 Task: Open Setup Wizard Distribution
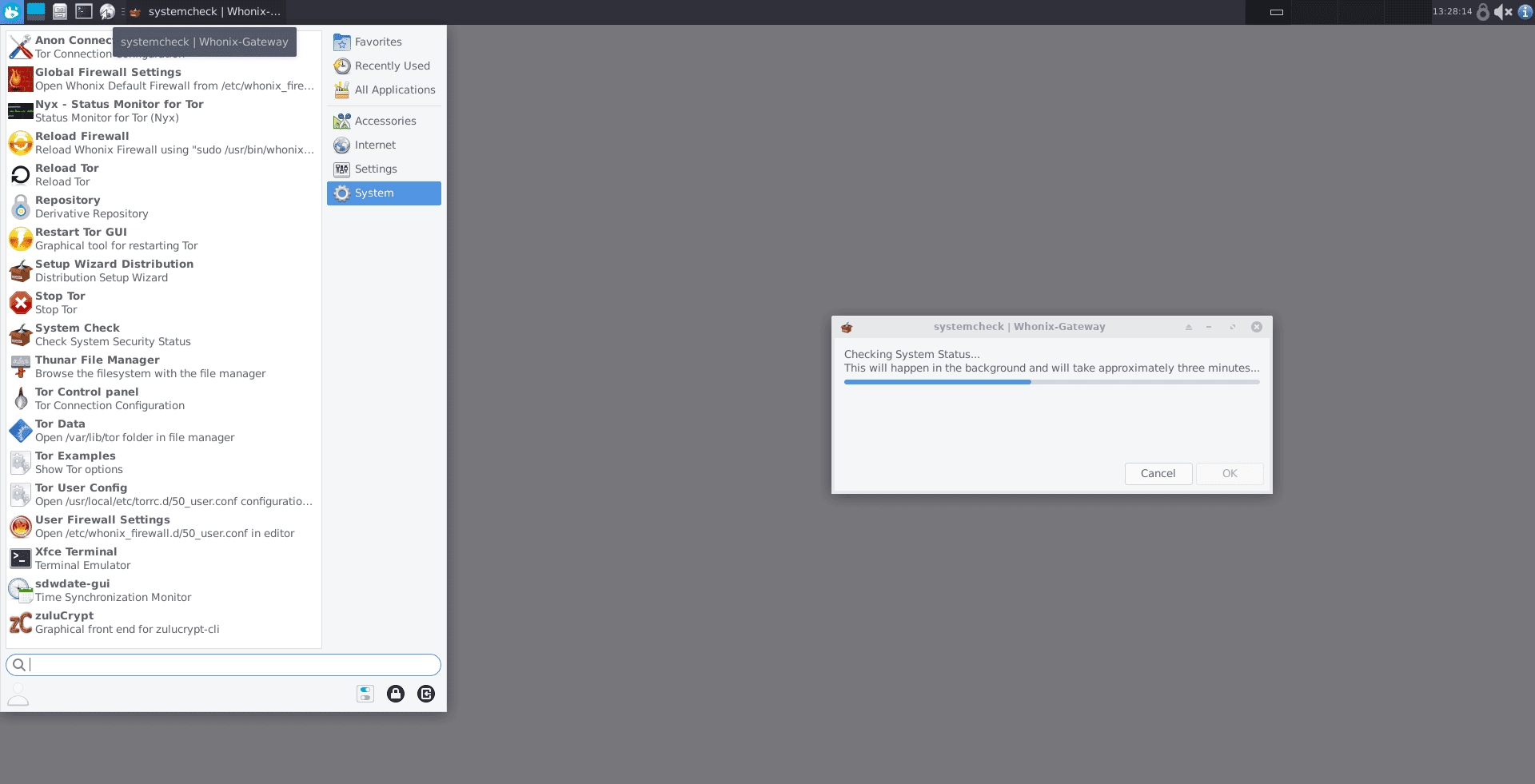[163, 271]
